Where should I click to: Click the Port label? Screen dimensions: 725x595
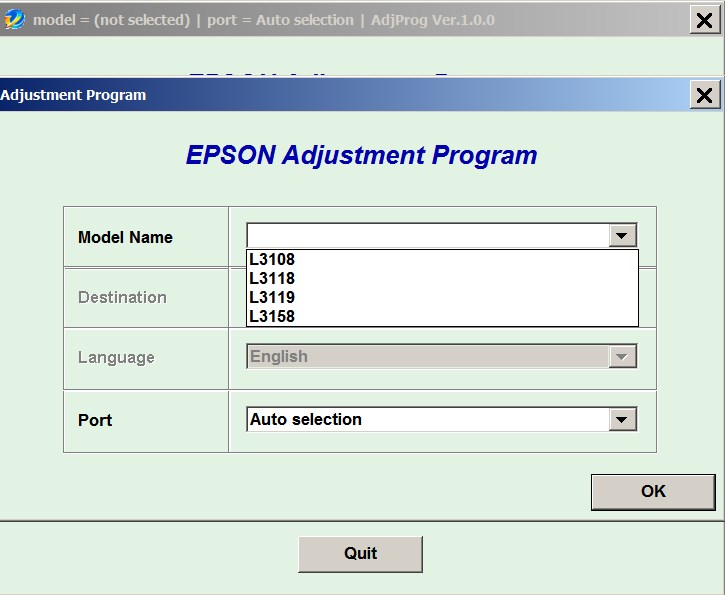point(95,420)
